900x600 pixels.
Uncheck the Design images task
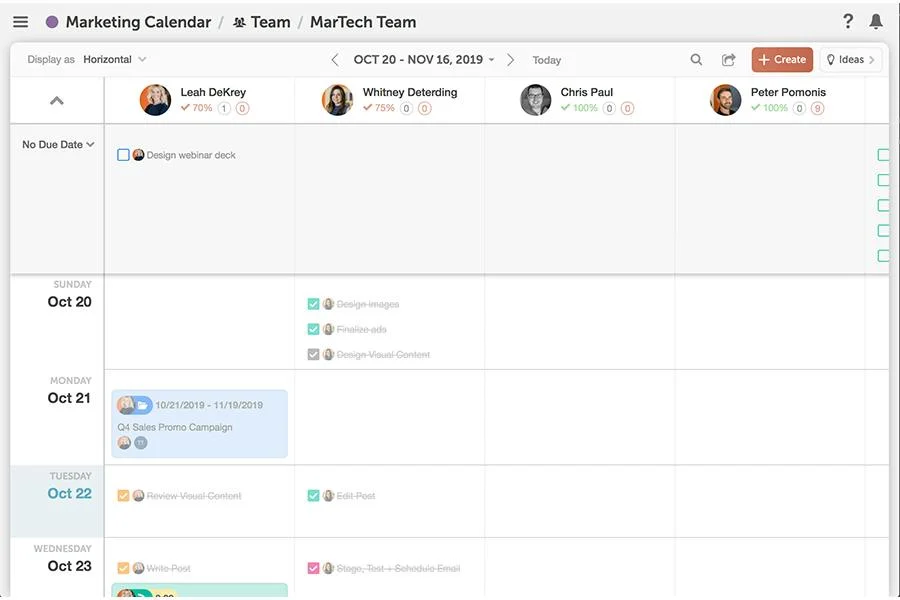coord(313,304)
